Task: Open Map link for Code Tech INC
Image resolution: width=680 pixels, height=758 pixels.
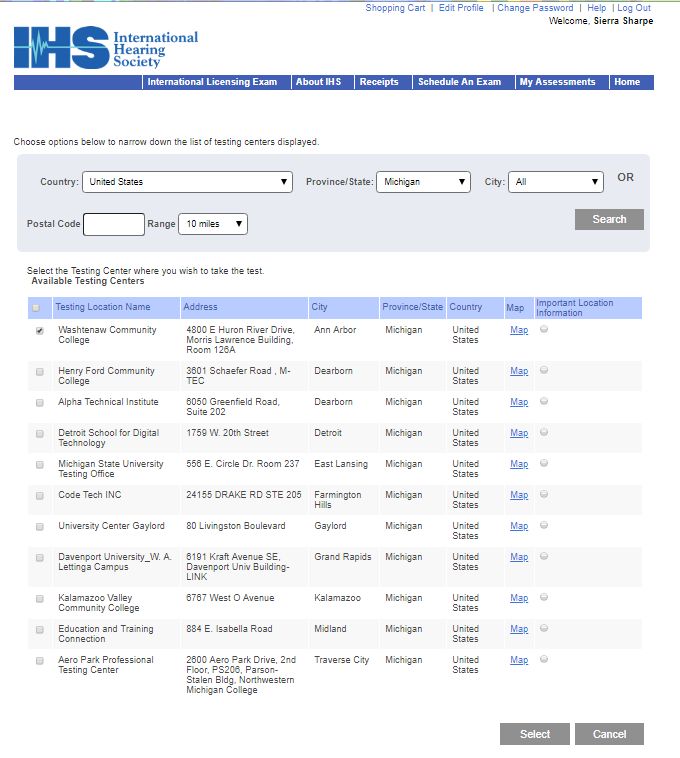Action: [519, 495]
